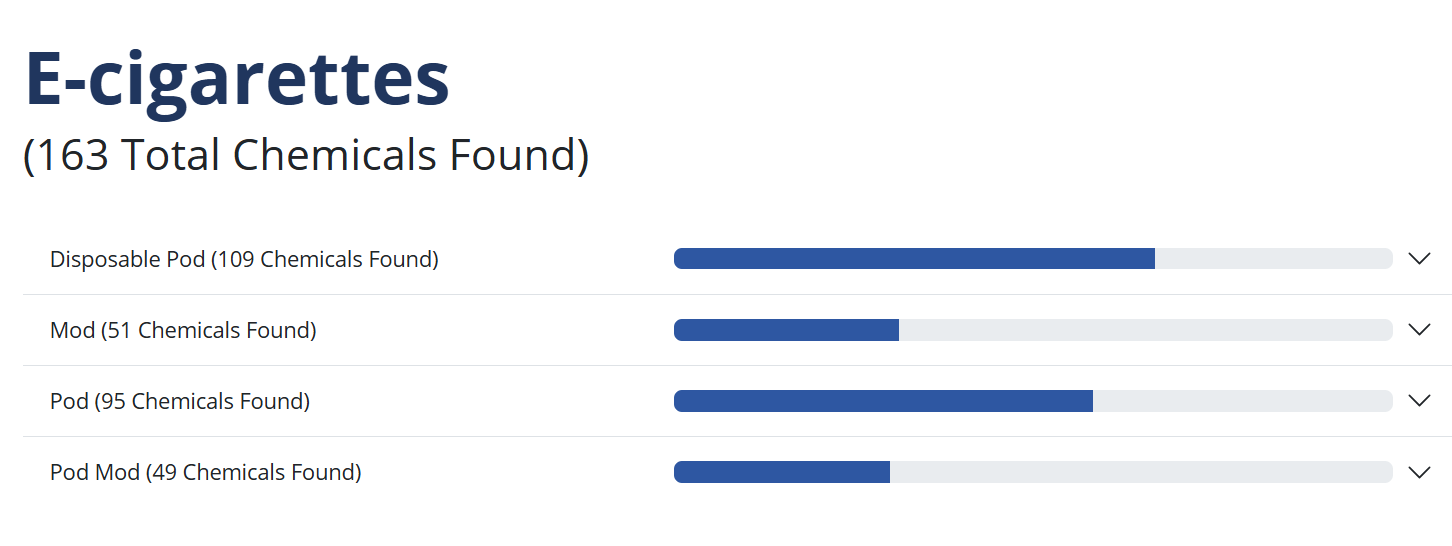This screenshot has width=1452, height=546.
Task: Click the filled blue part of Pod bar
Action: coord(883,401)
